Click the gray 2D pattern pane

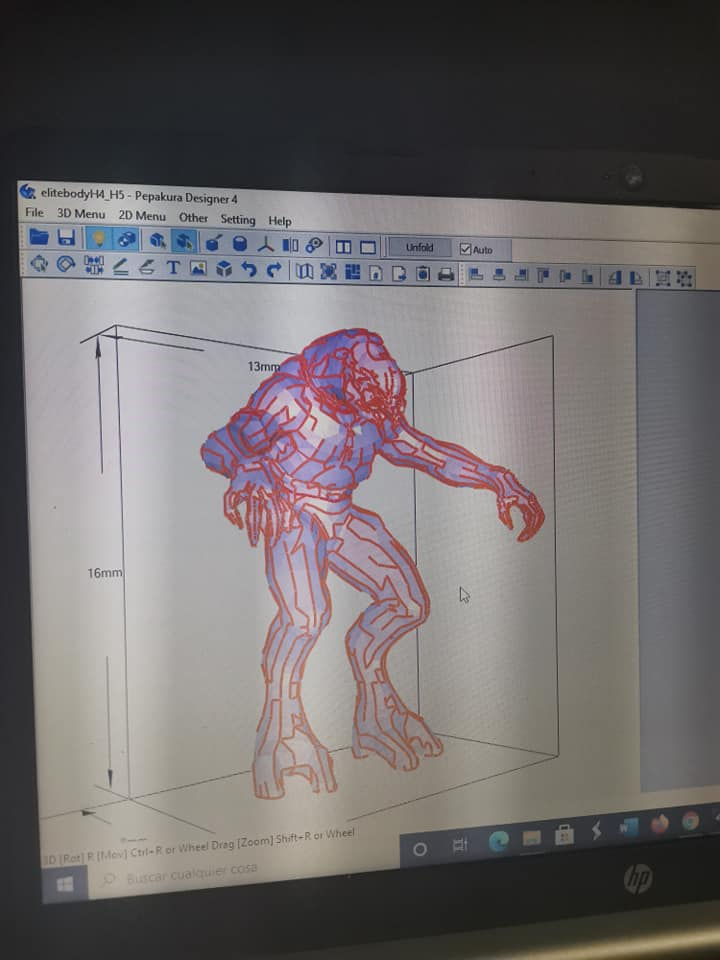click(x=678, y=540)
